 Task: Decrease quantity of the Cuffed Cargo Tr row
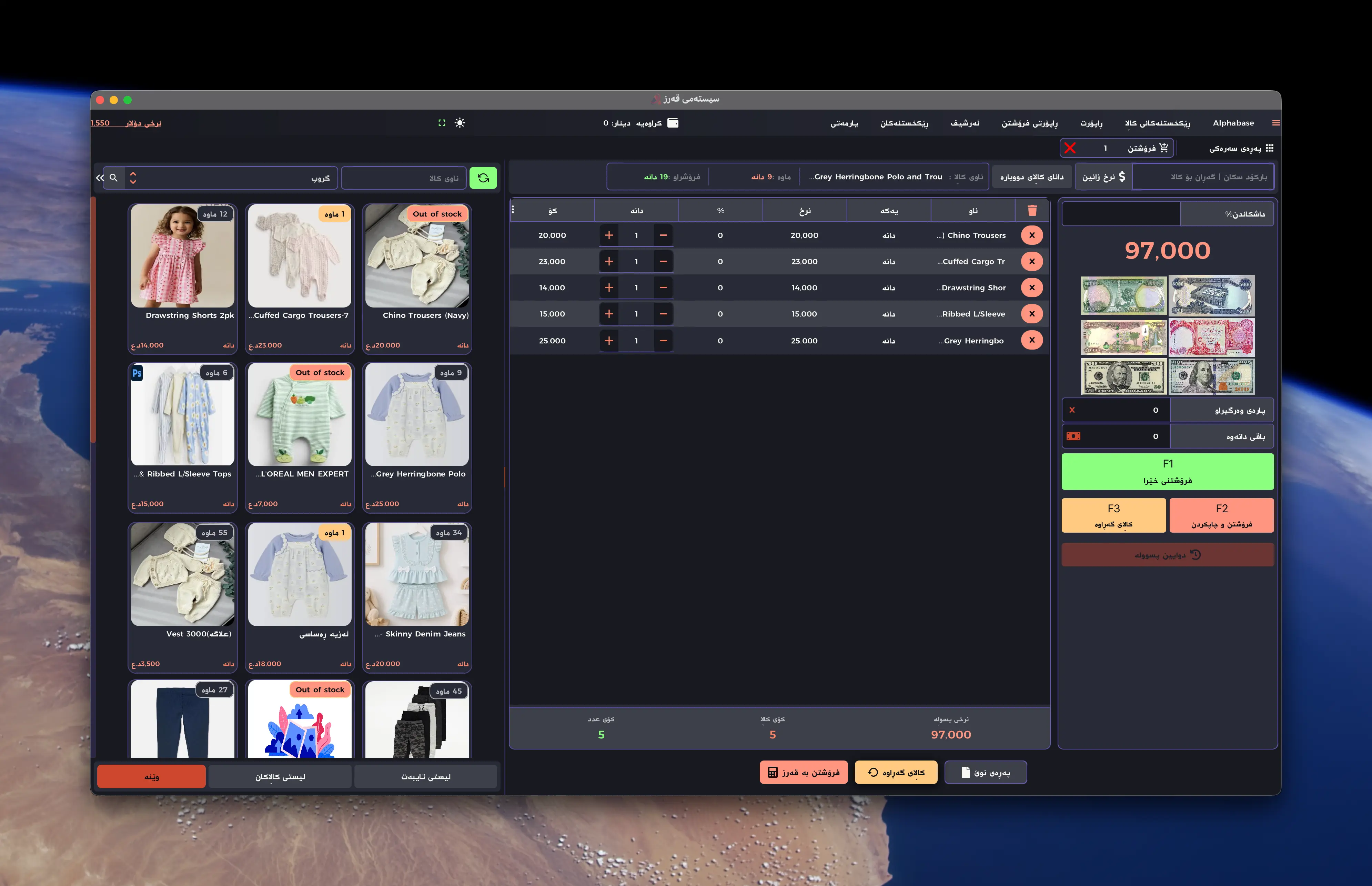[x=663, y=262]
